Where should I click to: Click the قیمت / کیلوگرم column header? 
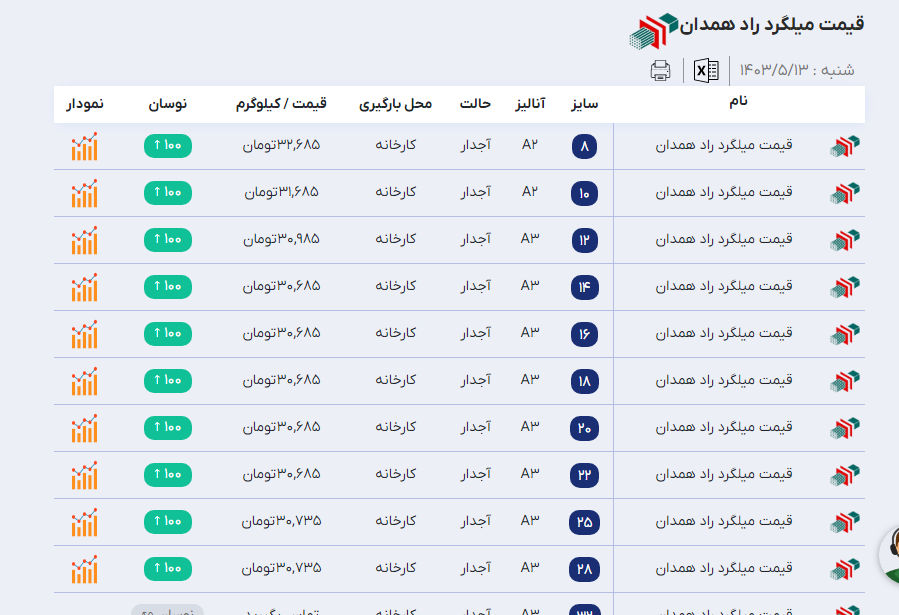click(281, 104)
